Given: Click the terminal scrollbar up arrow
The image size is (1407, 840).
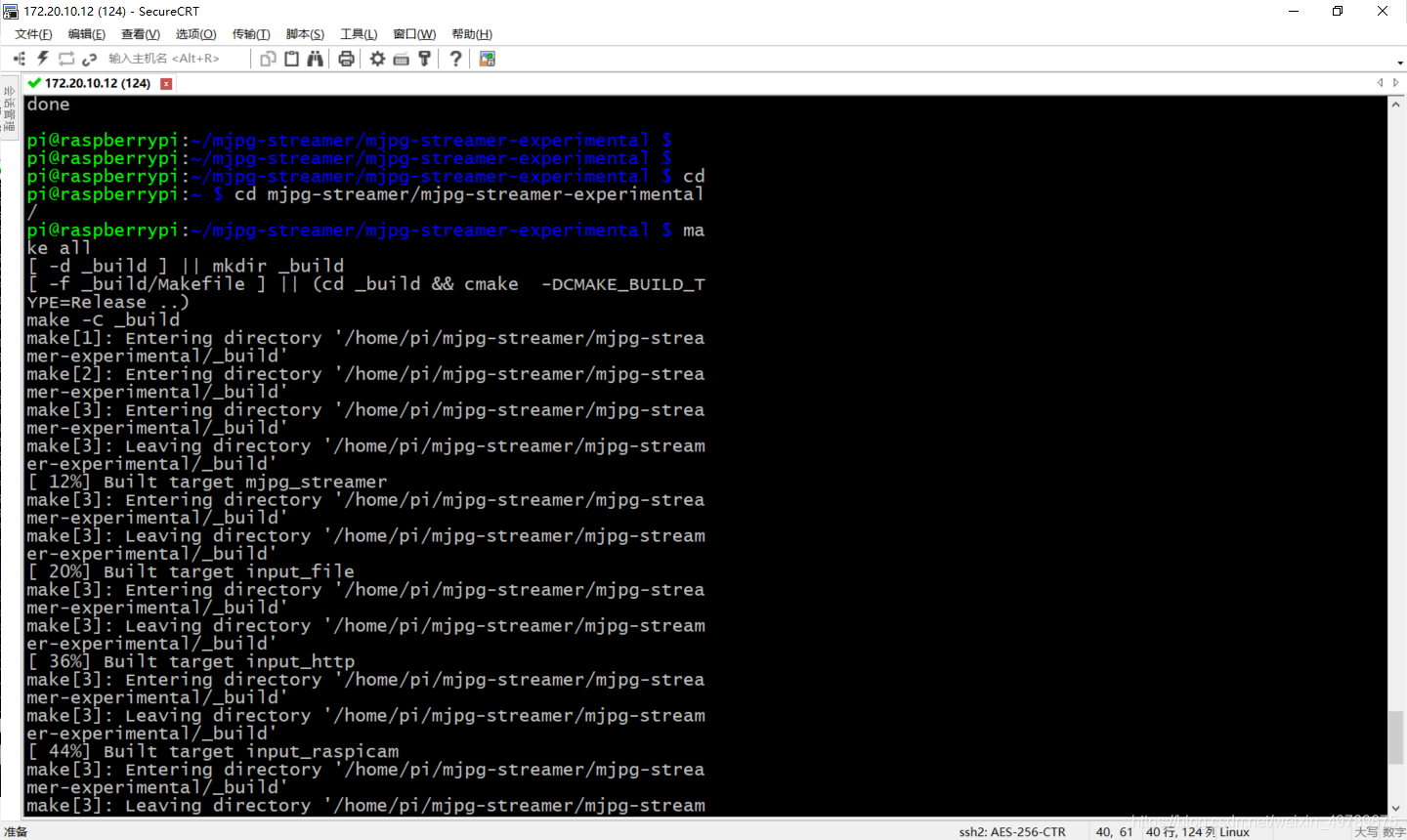Looking at the screenshot, I should click(1396, 103).
